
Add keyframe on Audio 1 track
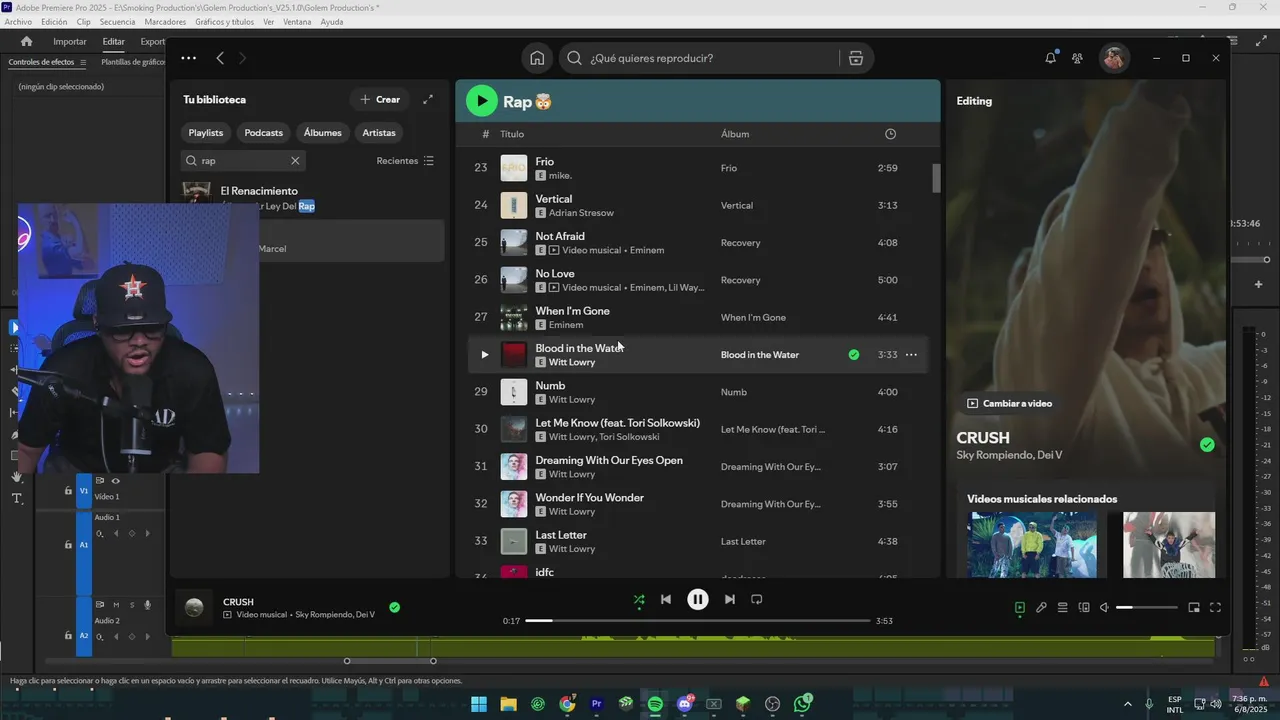(x=131, y=533)
